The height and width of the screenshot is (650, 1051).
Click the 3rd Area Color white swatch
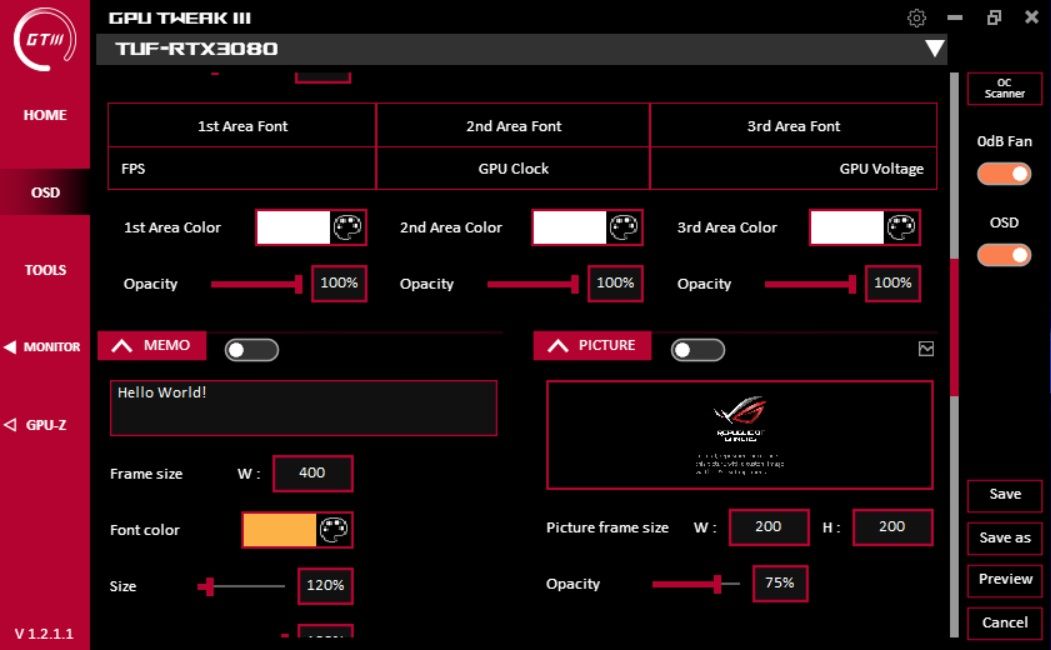point(847,227)
